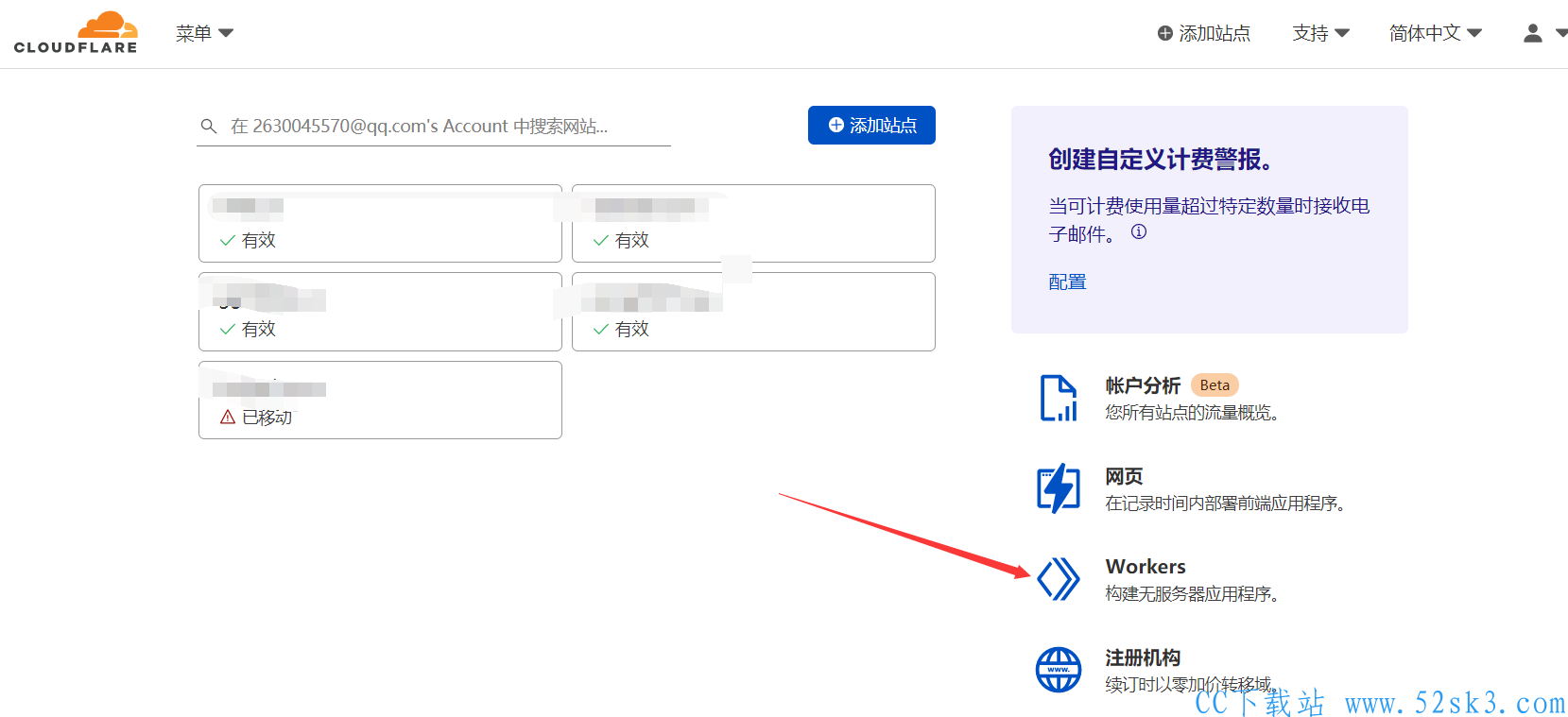
Task: Open the 简体中文 language dropdown
Action: coord(1435,33)
